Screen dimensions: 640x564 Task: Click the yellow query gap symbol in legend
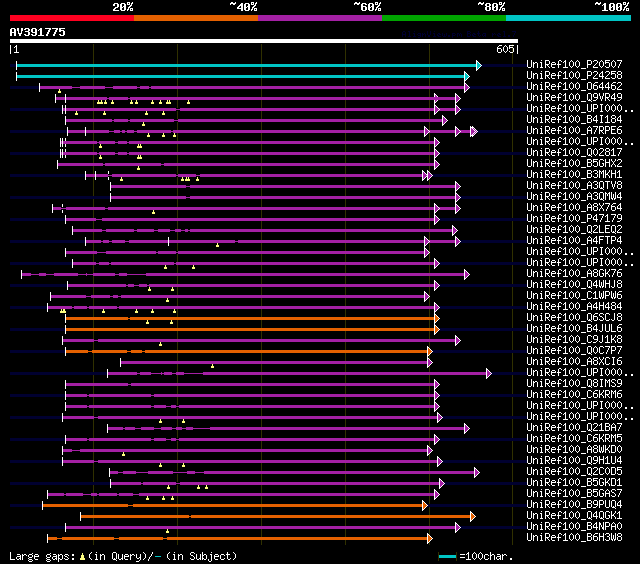(82, 556)
